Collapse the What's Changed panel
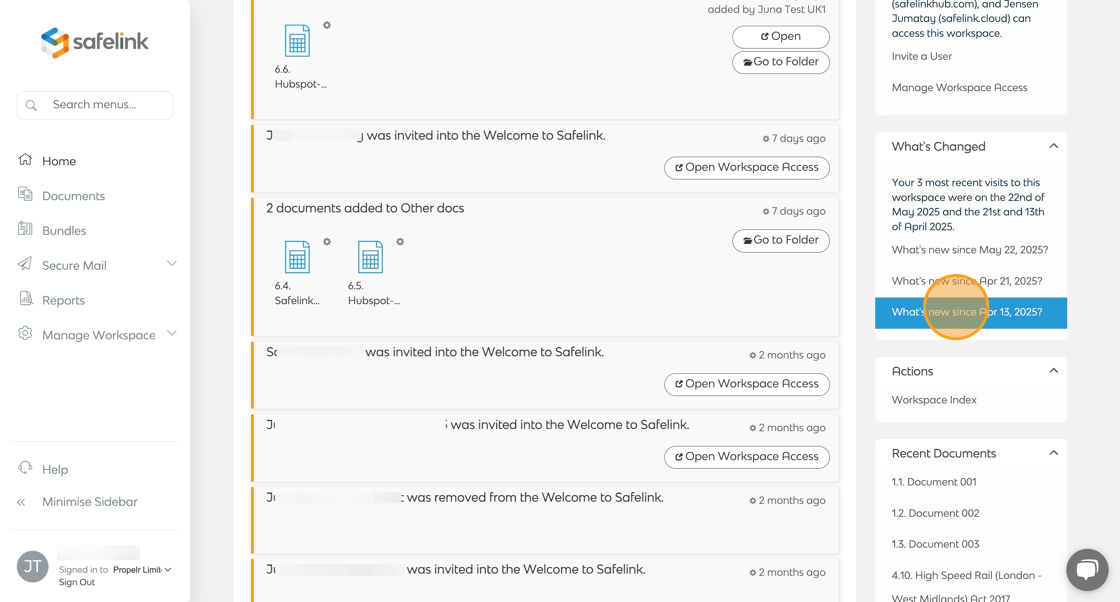The image size is (1120, 602). (1053, 146)
